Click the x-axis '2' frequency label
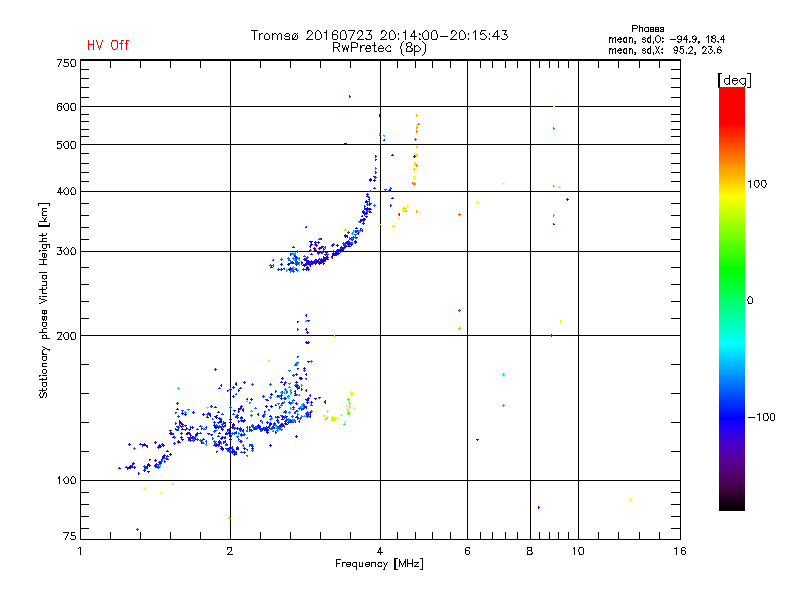Image resolution: width=800 pixels, height=600 pixels. point(230,551)
